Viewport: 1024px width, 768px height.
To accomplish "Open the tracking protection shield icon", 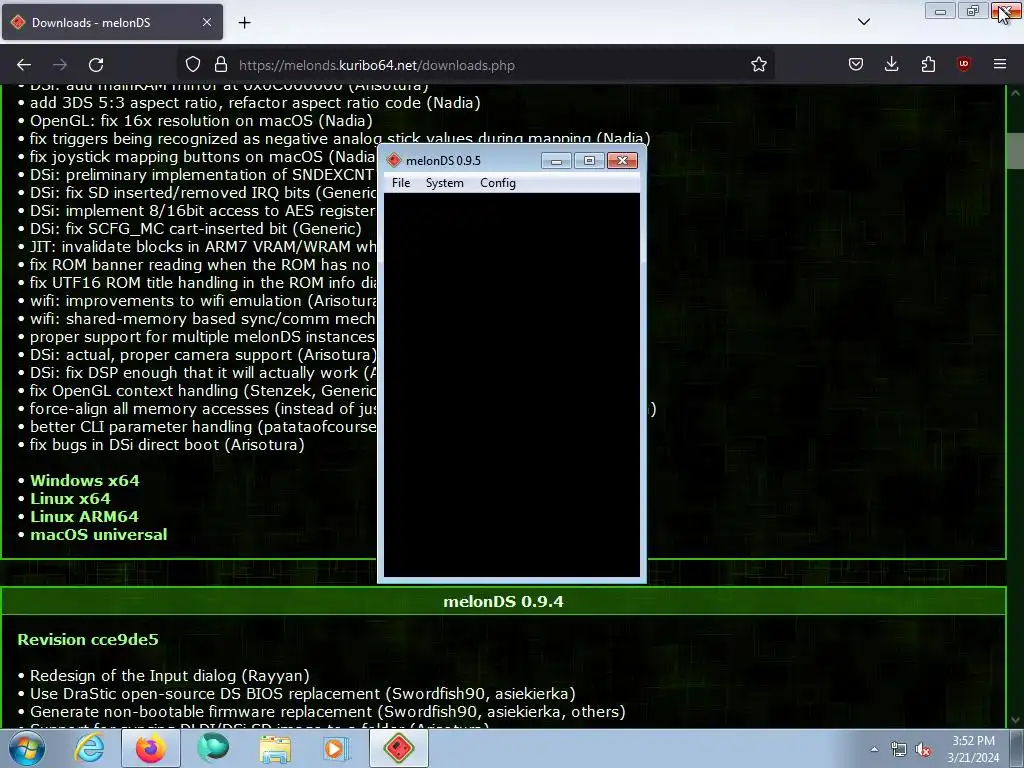I will click(x=193, y=65).
